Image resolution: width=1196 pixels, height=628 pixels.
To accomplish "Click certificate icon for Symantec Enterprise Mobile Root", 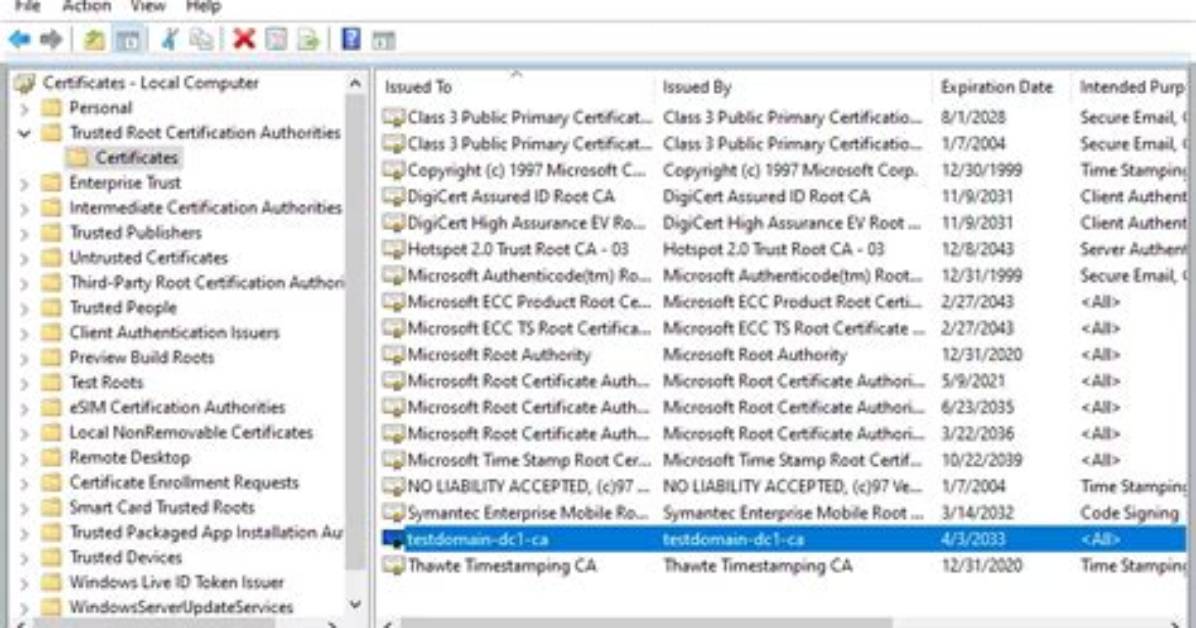I will [x=394, y=513].
